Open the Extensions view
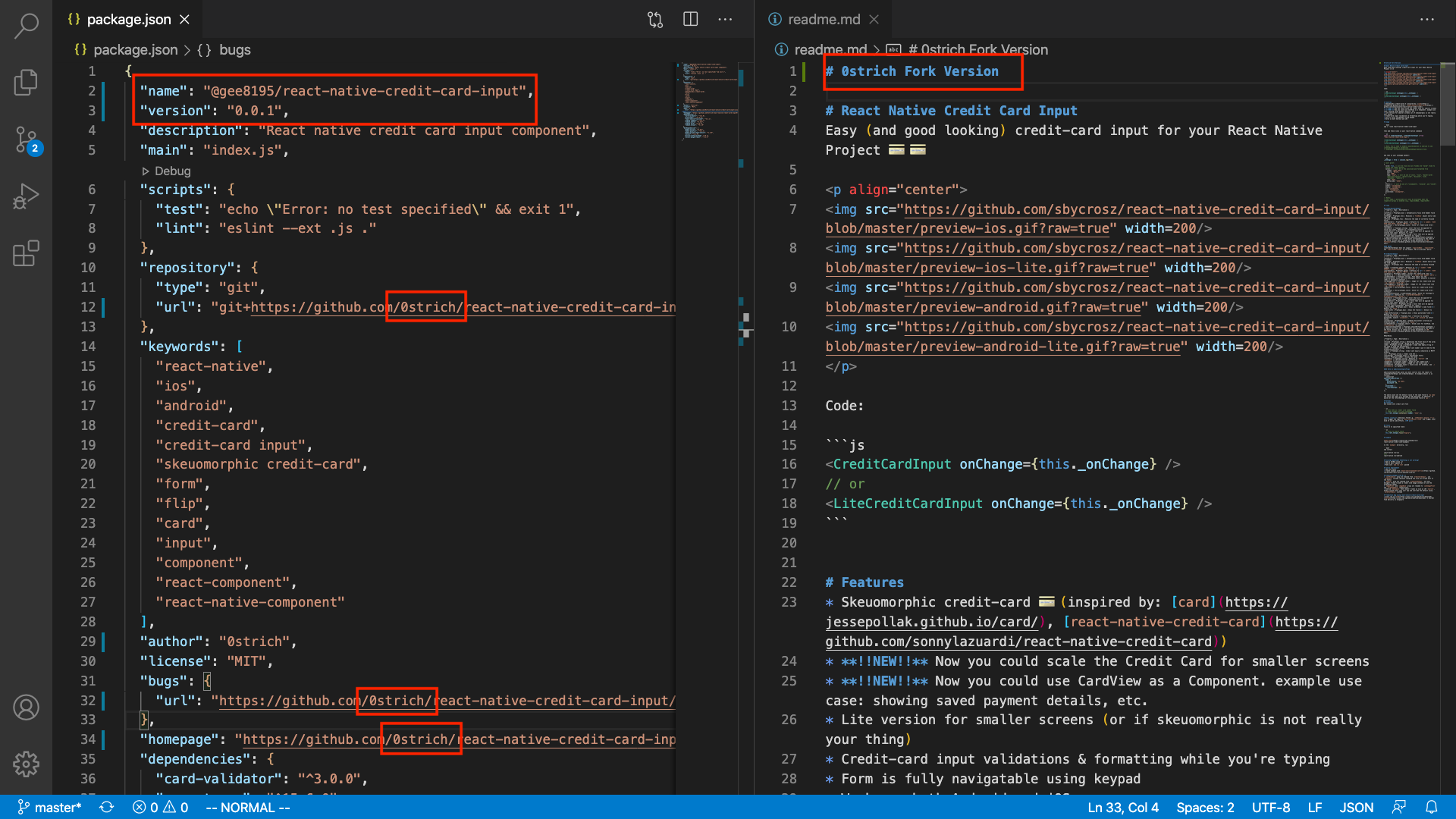 (x=26, y=253)
